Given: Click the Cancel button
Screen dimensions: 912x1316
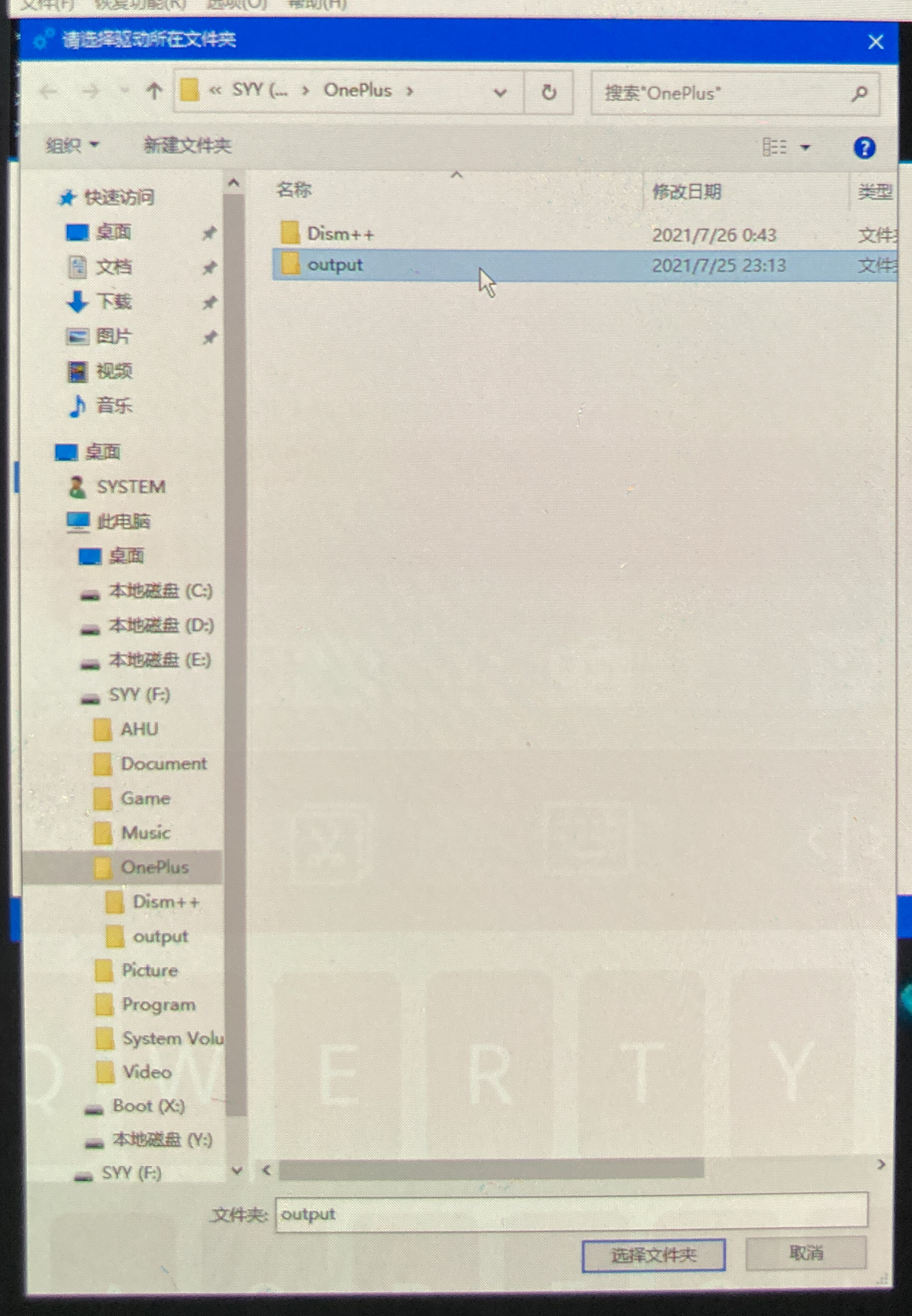Looking at the screenshot, I should coord(806,1253).
